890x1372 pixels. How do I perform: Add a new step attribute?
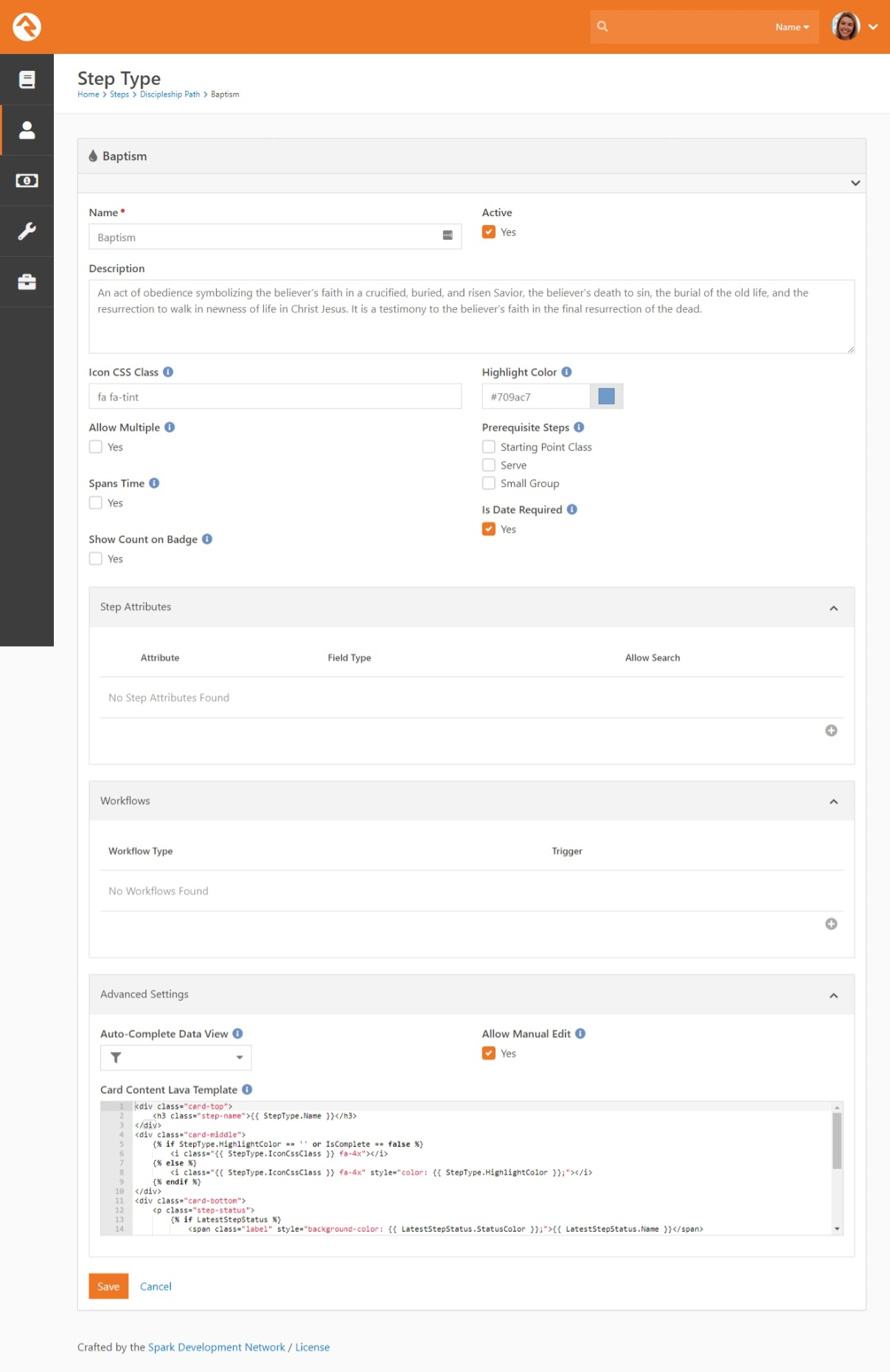coord(831,730)
